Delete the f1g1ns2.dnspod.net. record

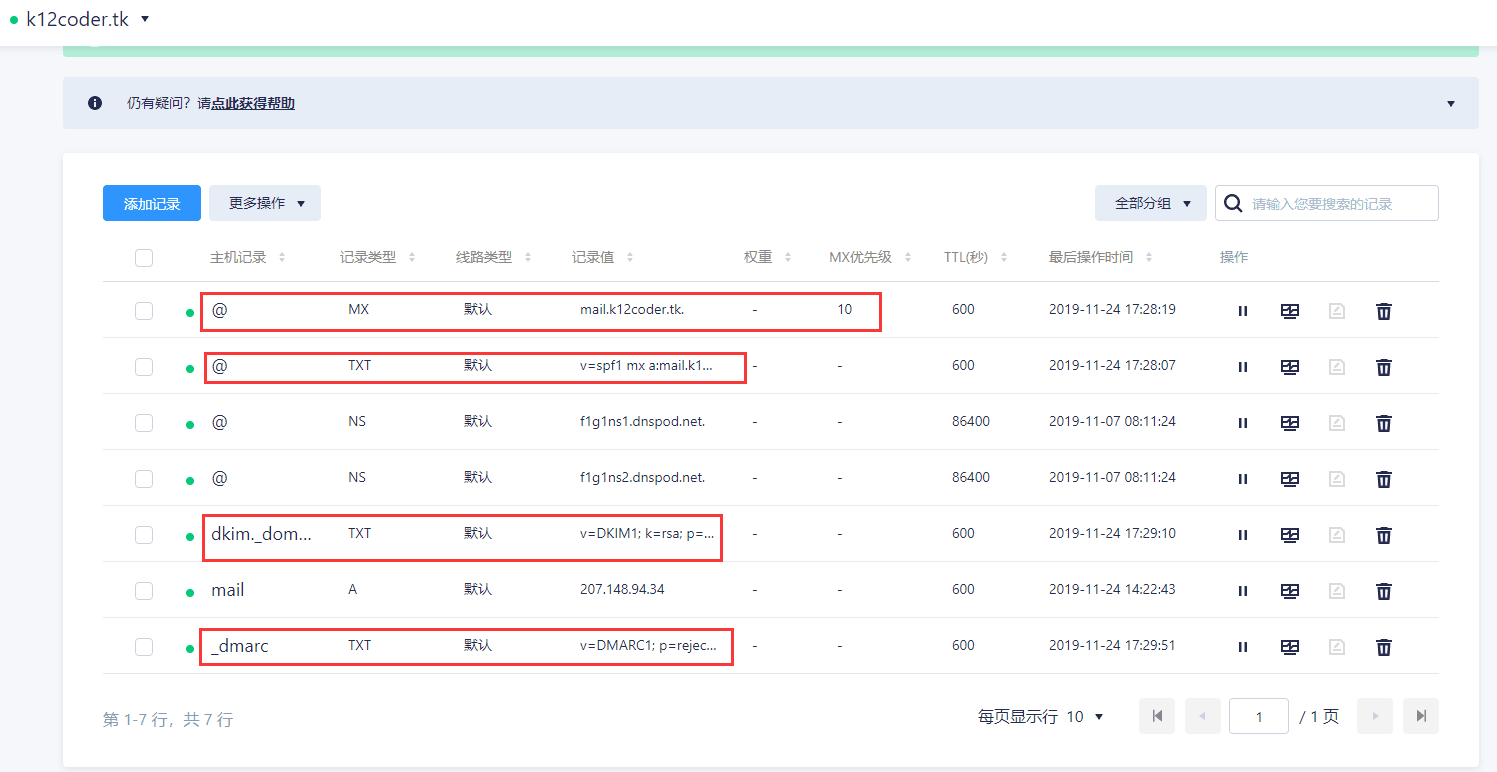pos(1384,479)
